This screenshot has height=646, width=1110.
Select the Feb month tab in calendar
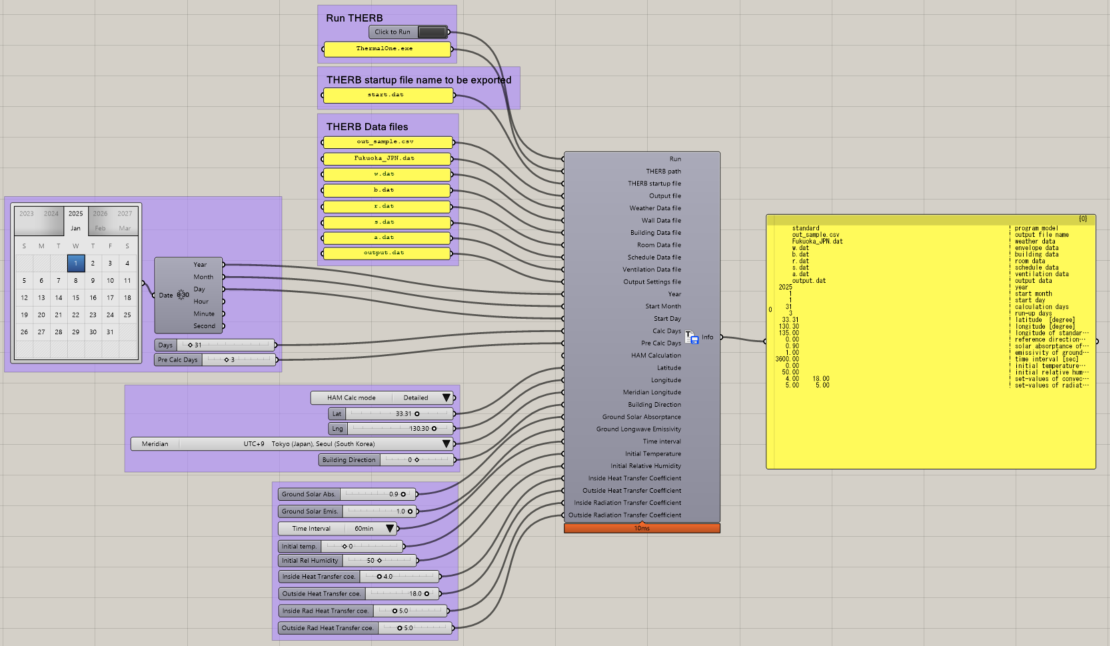click(101, 228)
